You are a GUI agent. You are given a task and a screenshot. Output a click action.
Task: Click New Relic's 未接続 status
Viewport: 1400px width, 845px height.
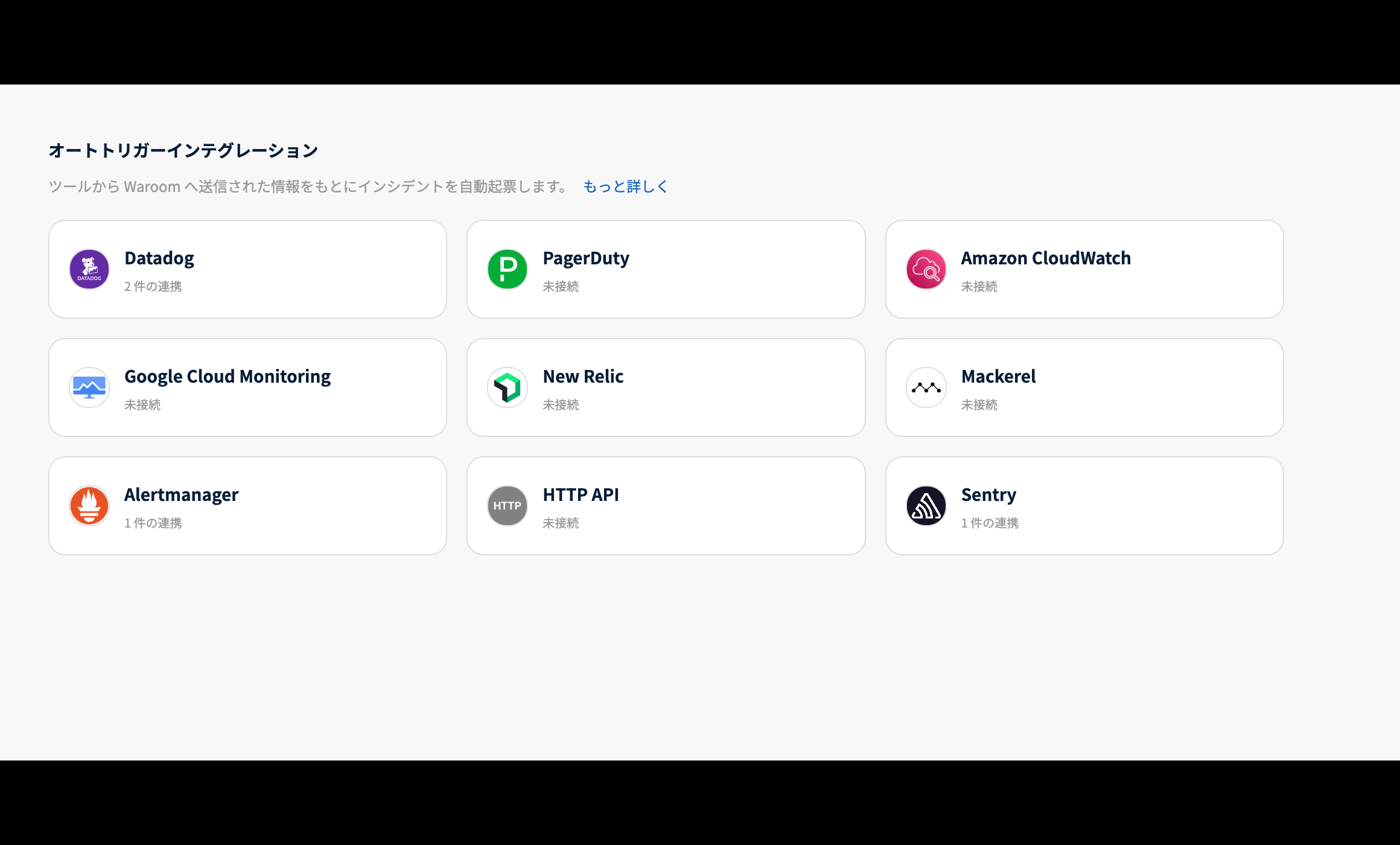561,405
